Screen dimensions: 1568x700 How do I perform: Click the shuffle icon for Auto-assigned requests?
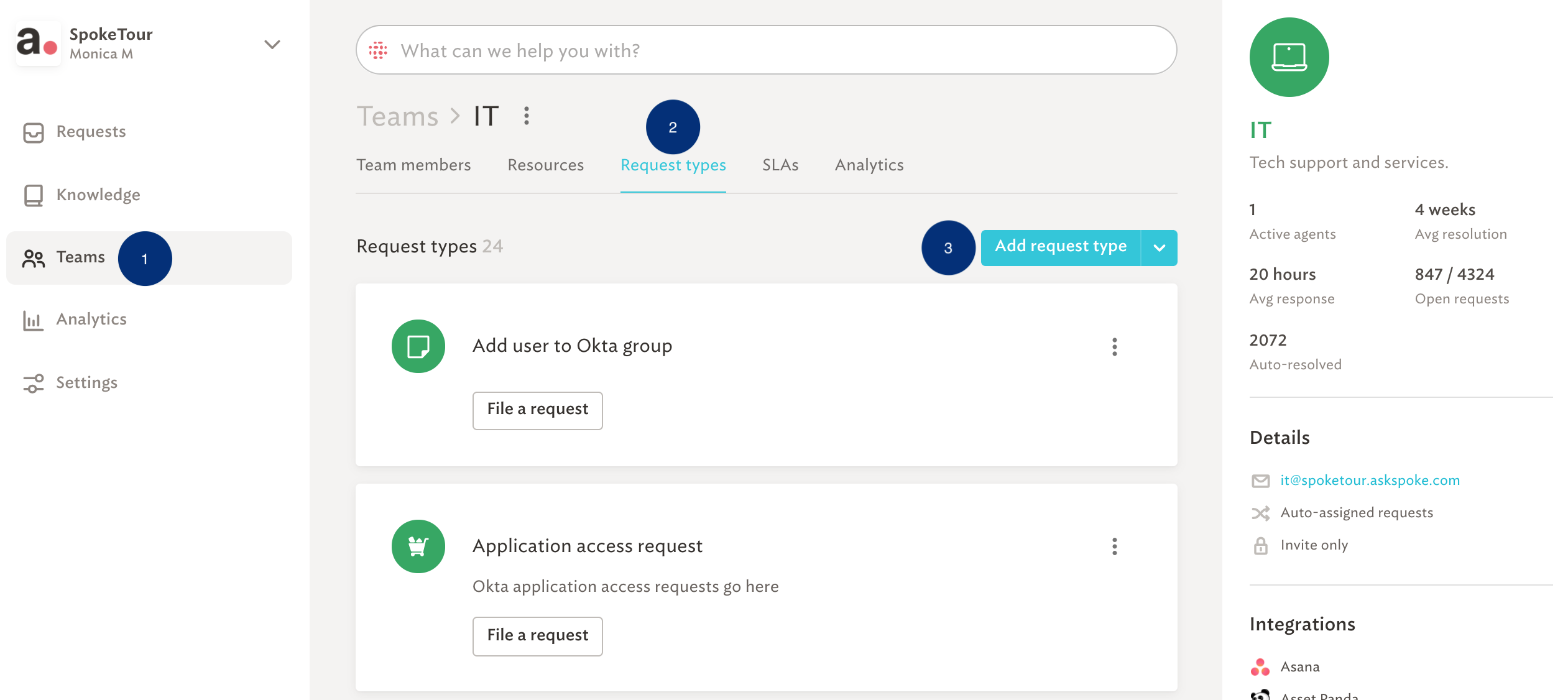pos(1260,513)
